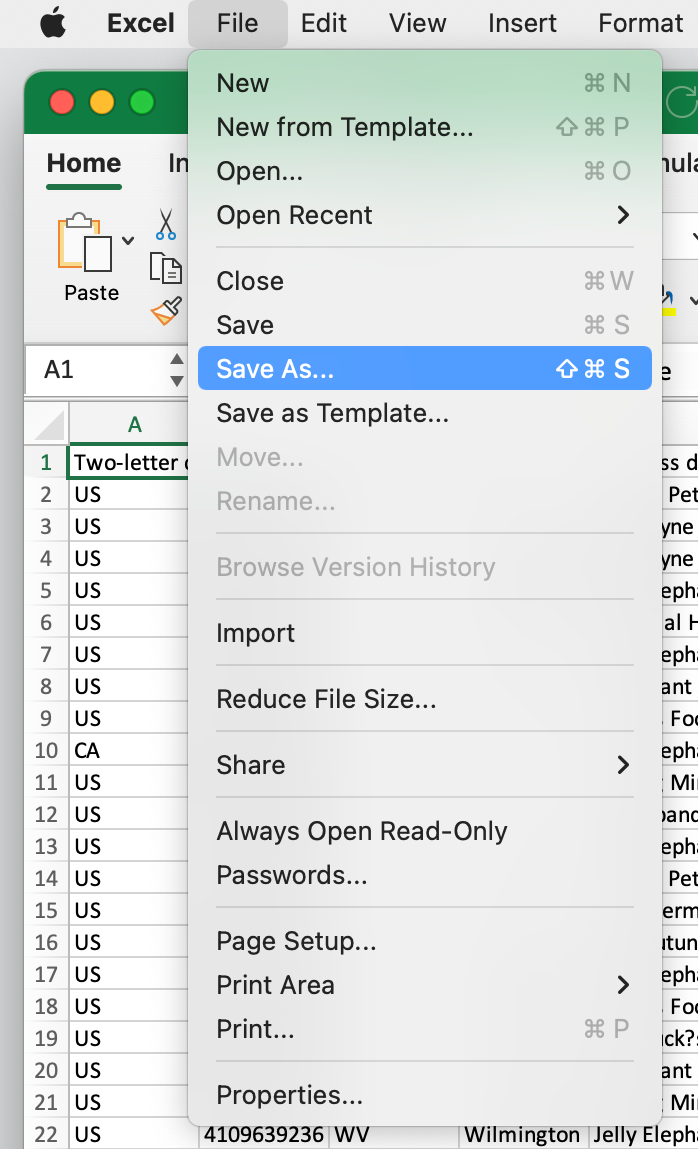Select Reduce File Size... menu item
Viewport: 698px width, 1149px height.
pos(326,699)
